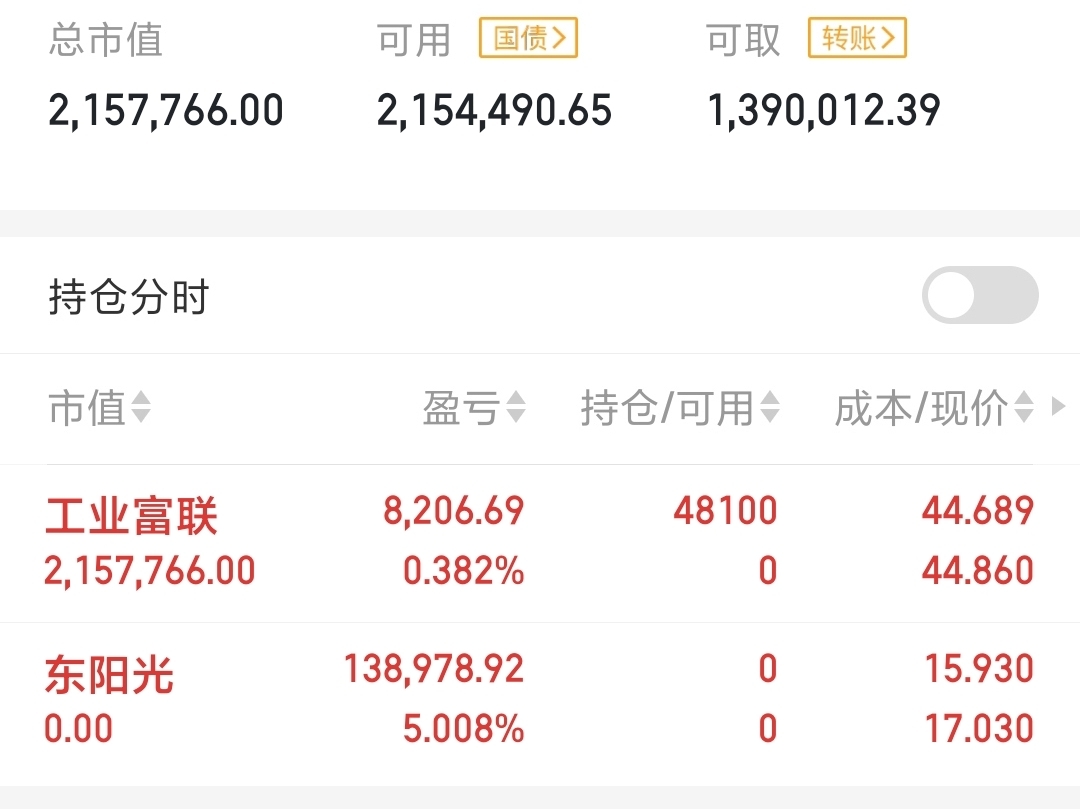Select 工业富联 profit 8,206.69
Screen dimensions: 1080x810
tap(454, 511)
